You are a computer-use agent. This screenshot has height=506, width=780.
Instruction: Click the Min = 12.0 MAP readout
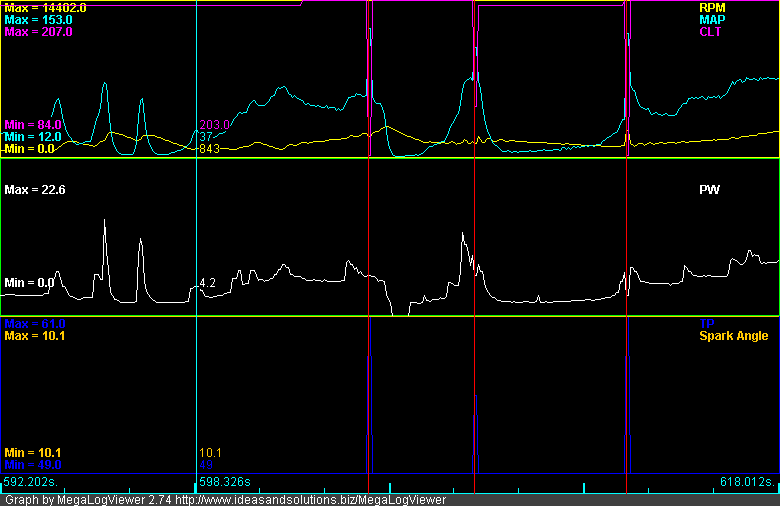[33, 136]
